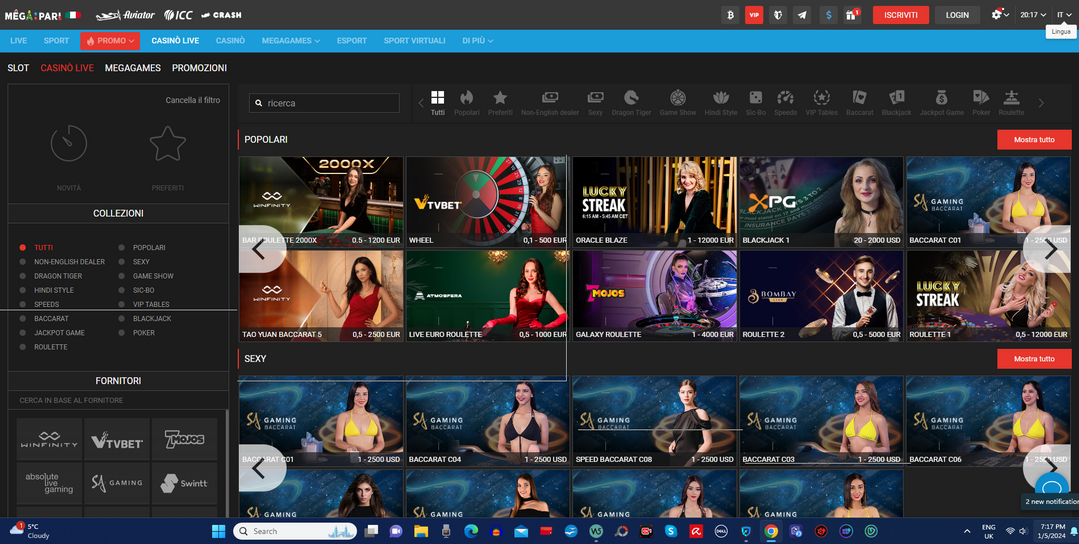Filter by the TVBET provider tile
Screen dimensions: 1079x544
(x=117, y=439)
